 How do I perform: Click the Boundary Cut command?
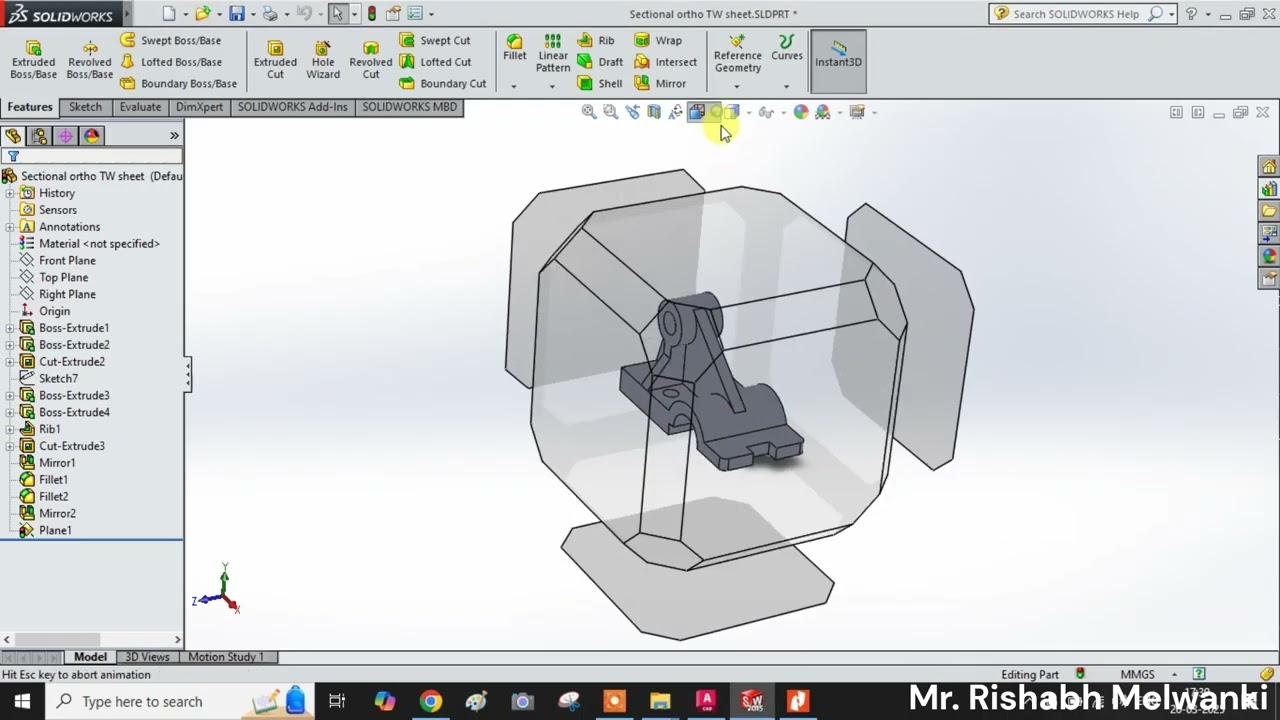tap(443, 84)
